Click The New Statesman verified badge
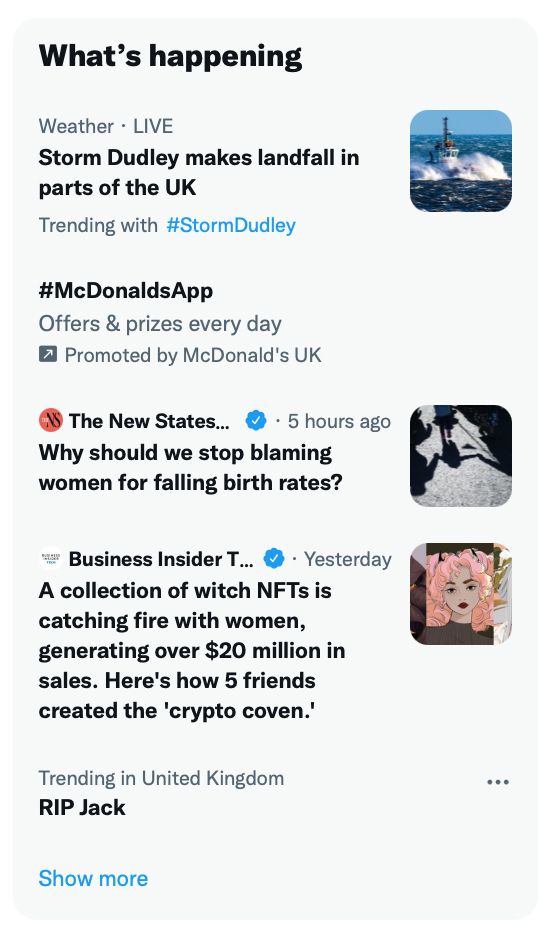The image size is (550, 934). pos(256,421)
